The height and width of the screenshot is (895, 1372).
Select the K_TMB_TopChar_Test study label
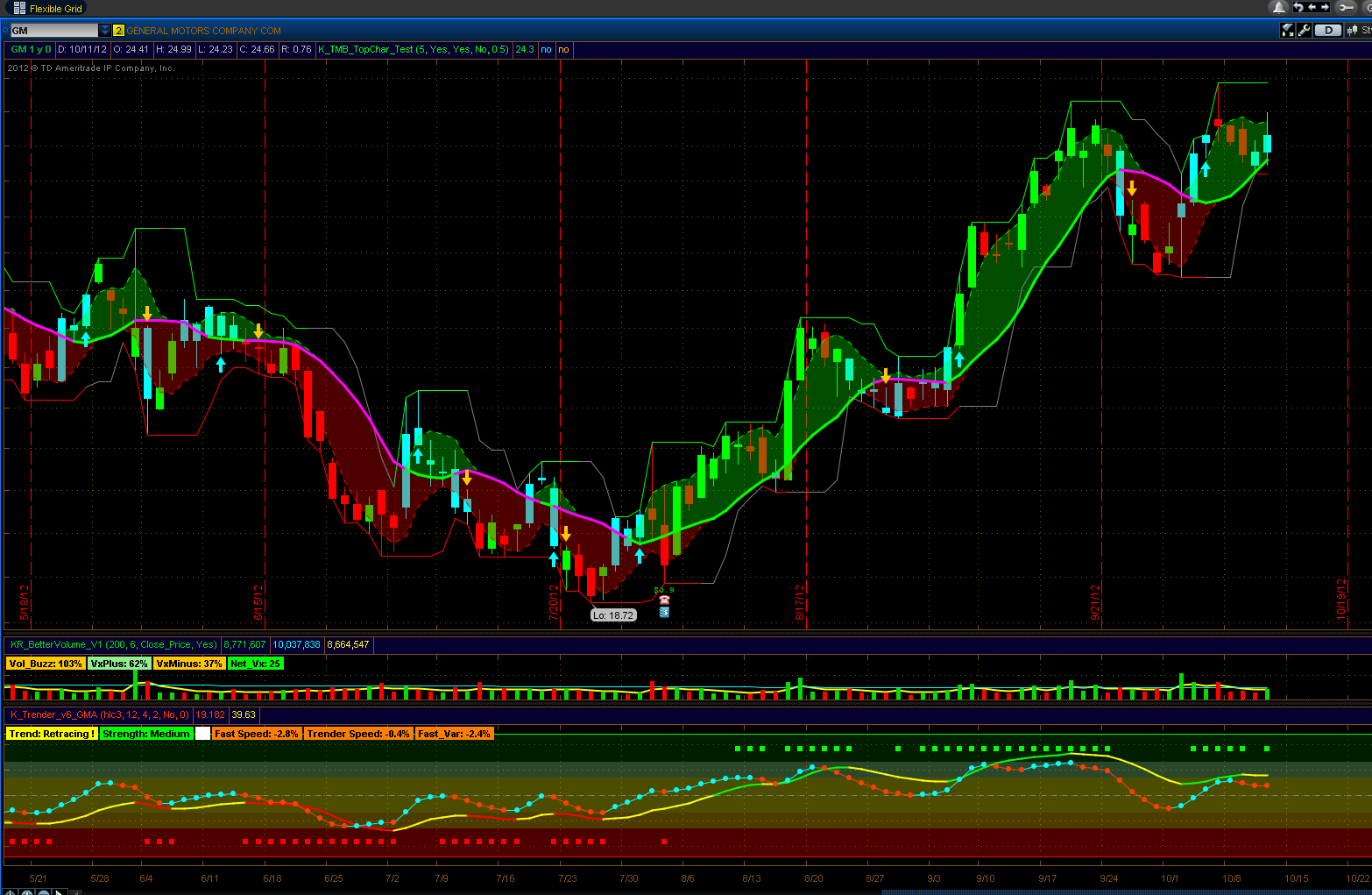point(414,50)
